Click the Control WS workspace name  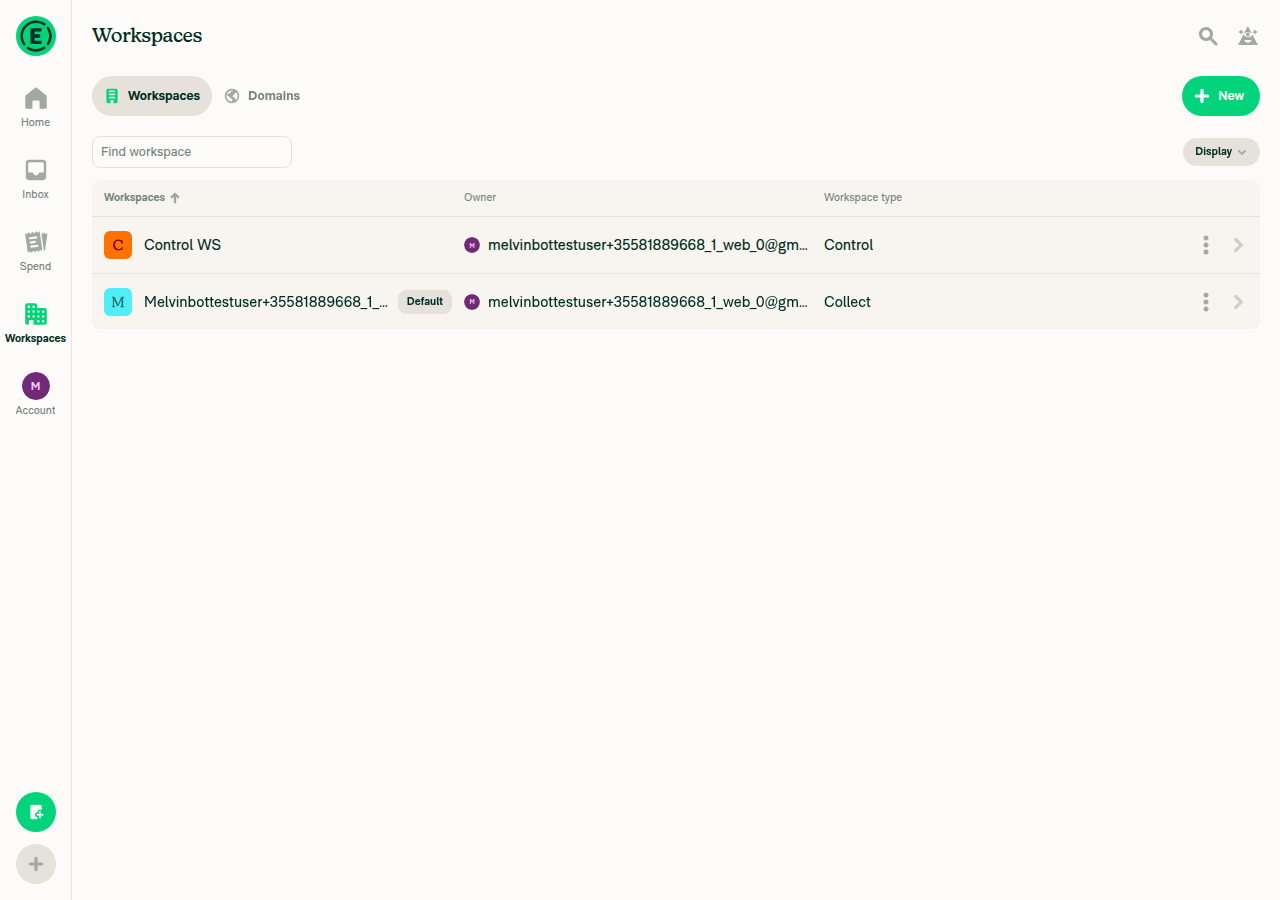coord(182,245)
